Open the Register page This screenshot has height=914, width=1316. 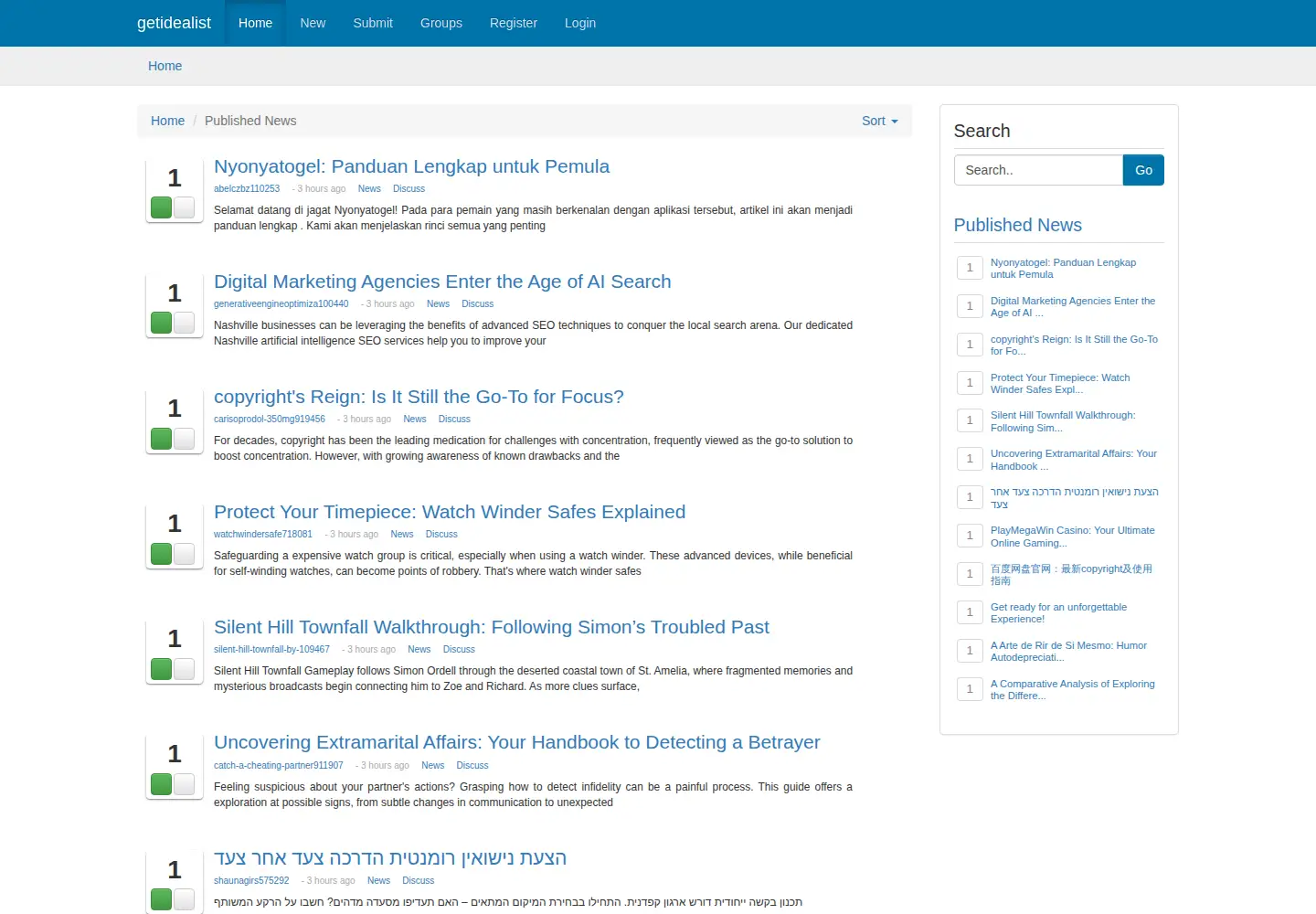coord(514,23)
